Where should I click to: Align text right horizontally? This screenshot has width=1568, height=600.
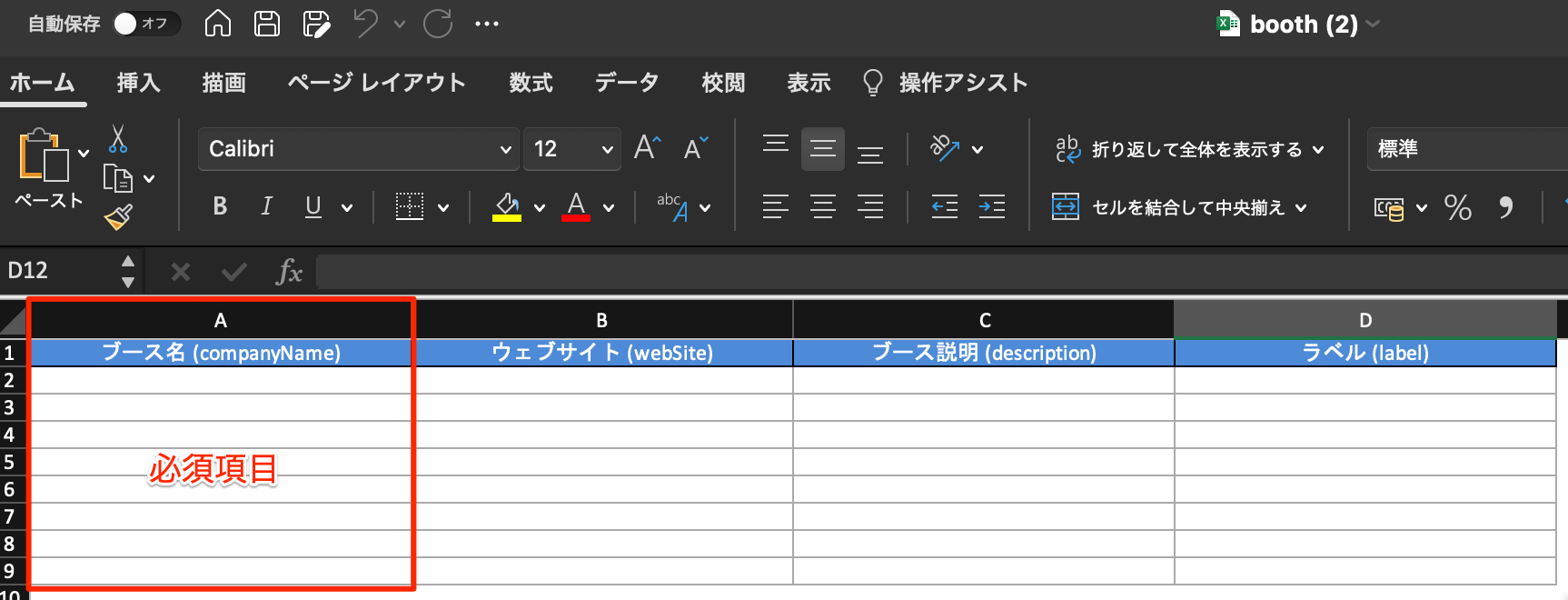coord(870,207)
